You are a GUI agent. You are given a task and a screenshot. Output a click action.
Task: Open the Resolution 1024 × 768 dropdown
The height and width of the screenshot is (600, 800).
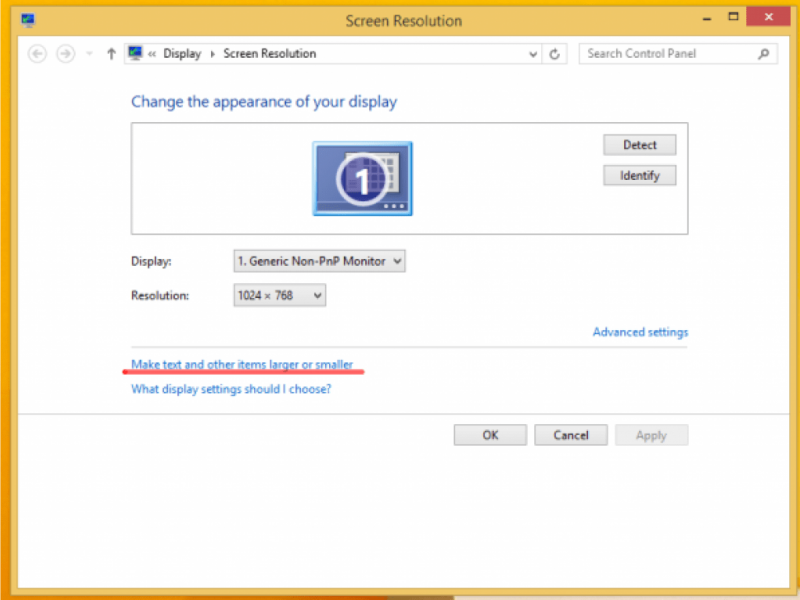pos(280,295)
